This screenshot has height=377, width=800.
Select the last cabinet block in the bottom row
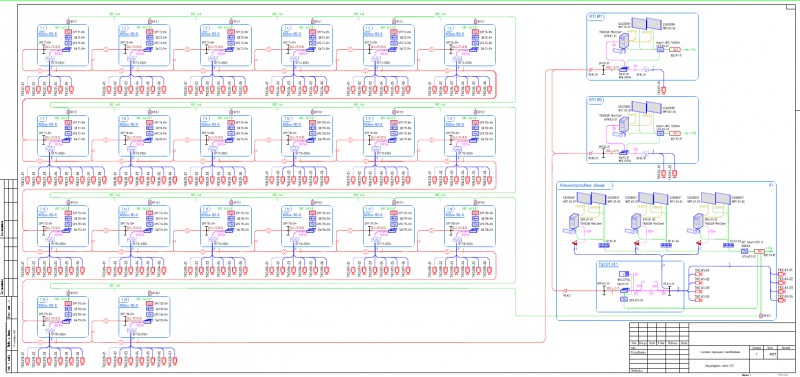pyautogui.click(x=144, y=316)
